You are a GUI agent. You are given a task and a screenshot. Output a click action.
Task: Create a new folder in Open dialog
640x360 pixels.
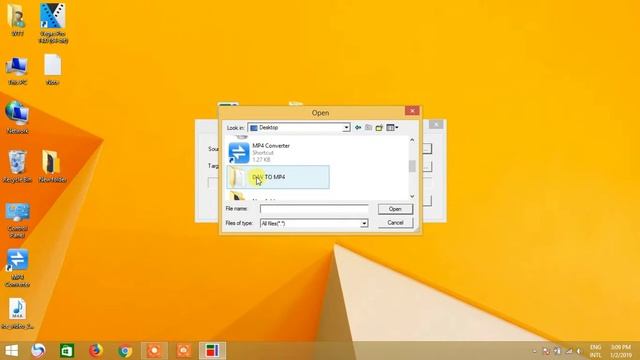click(x=379, y=128)
